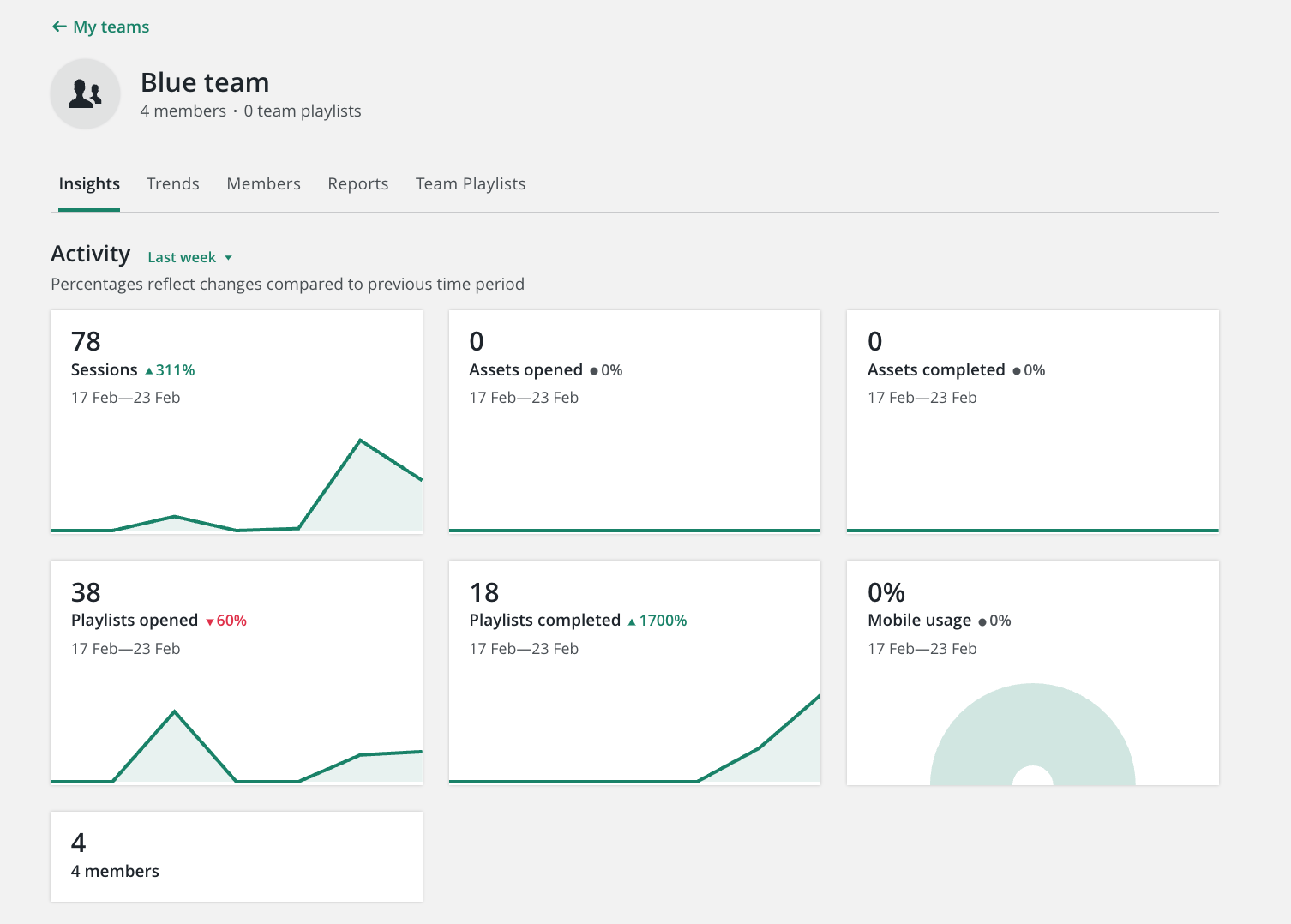
Task: Click the 18 playlists completed count
Action: (484, 592)
